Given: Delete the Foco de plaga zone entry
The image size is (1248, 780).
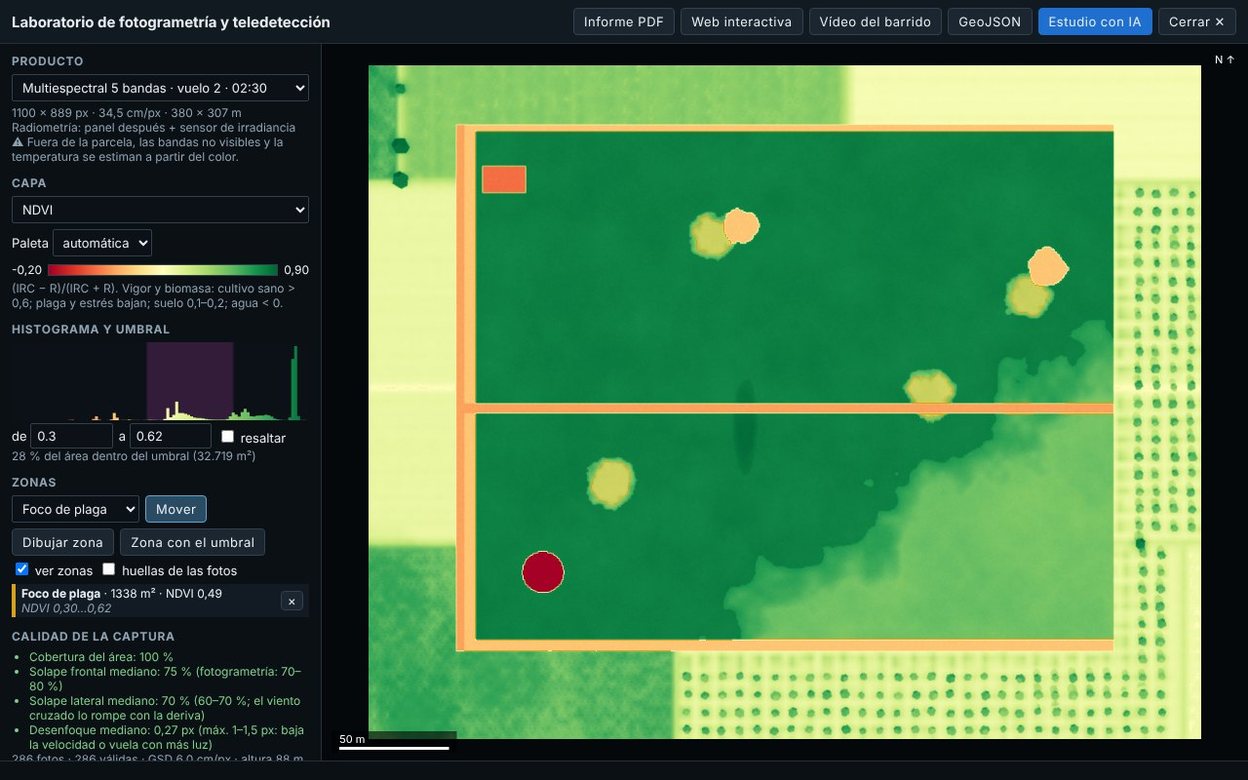Looking at the screenshot, I should tap(291, 601).
